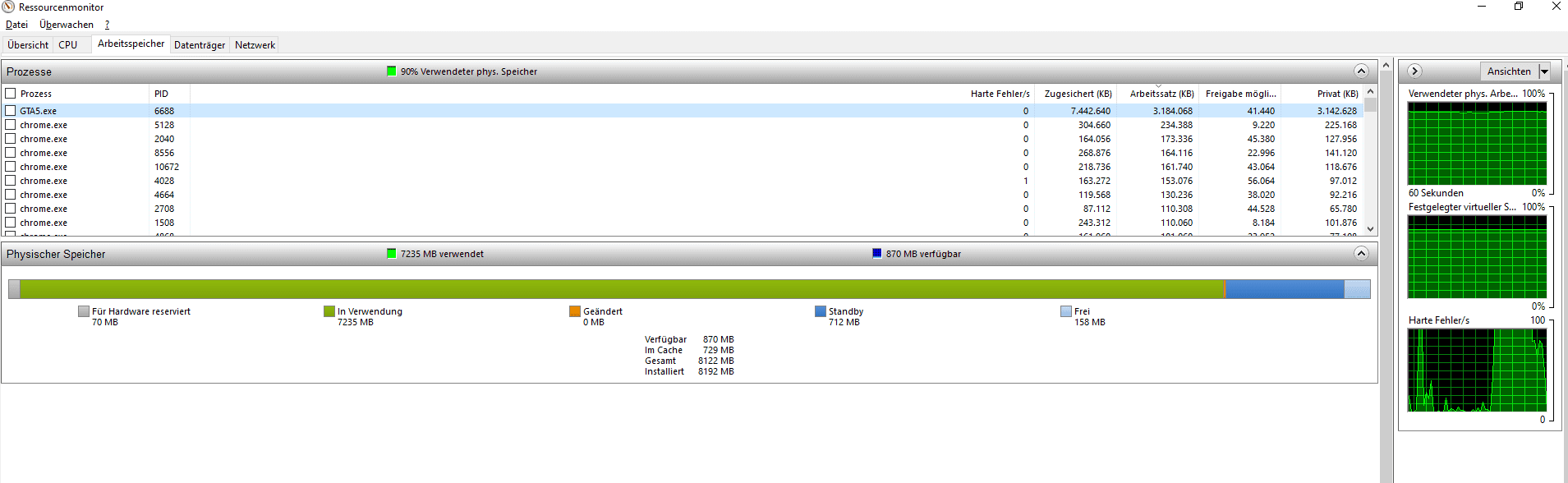Screen dimensions: 1568x483
Task: Check chrome.exe PID 8556 checkbox
Action: click(11, 152)
